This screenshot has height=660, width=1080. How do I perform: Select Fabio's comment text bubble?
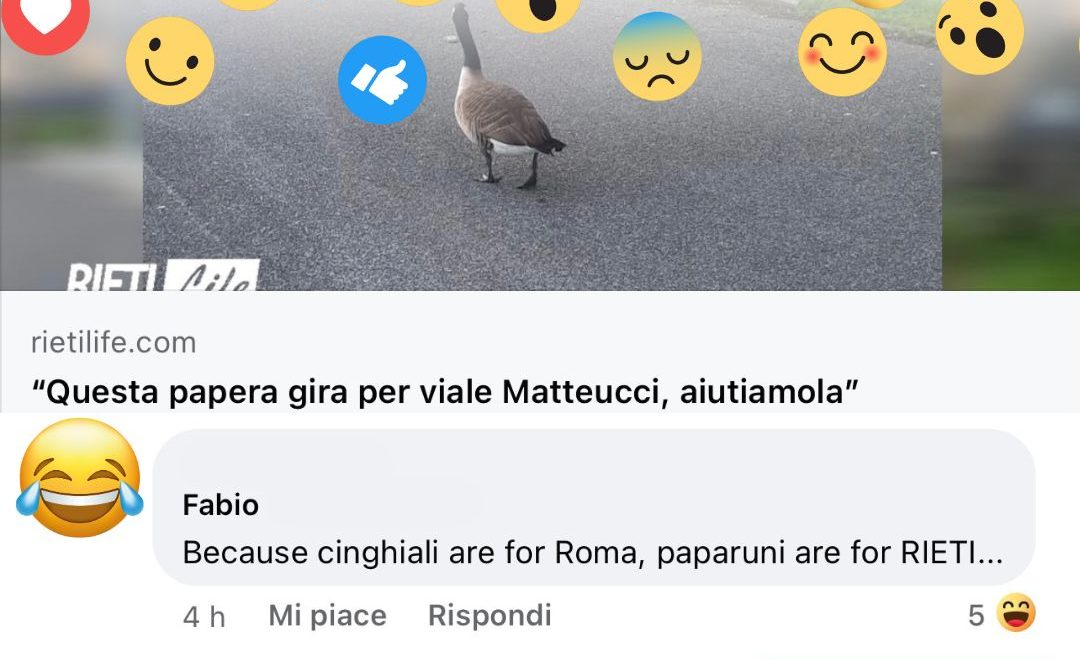pyautogui.click(x=594, y=507)
